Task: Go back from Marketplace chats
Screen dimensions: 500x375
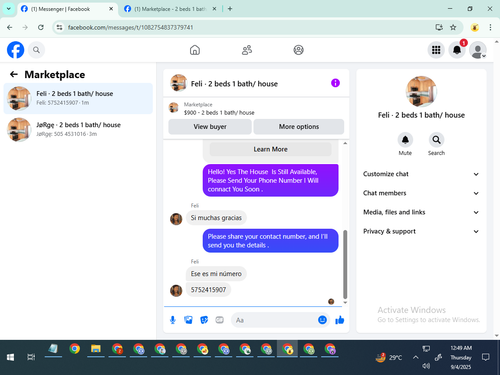Action: pyautogui.click(x=14, y=74)
